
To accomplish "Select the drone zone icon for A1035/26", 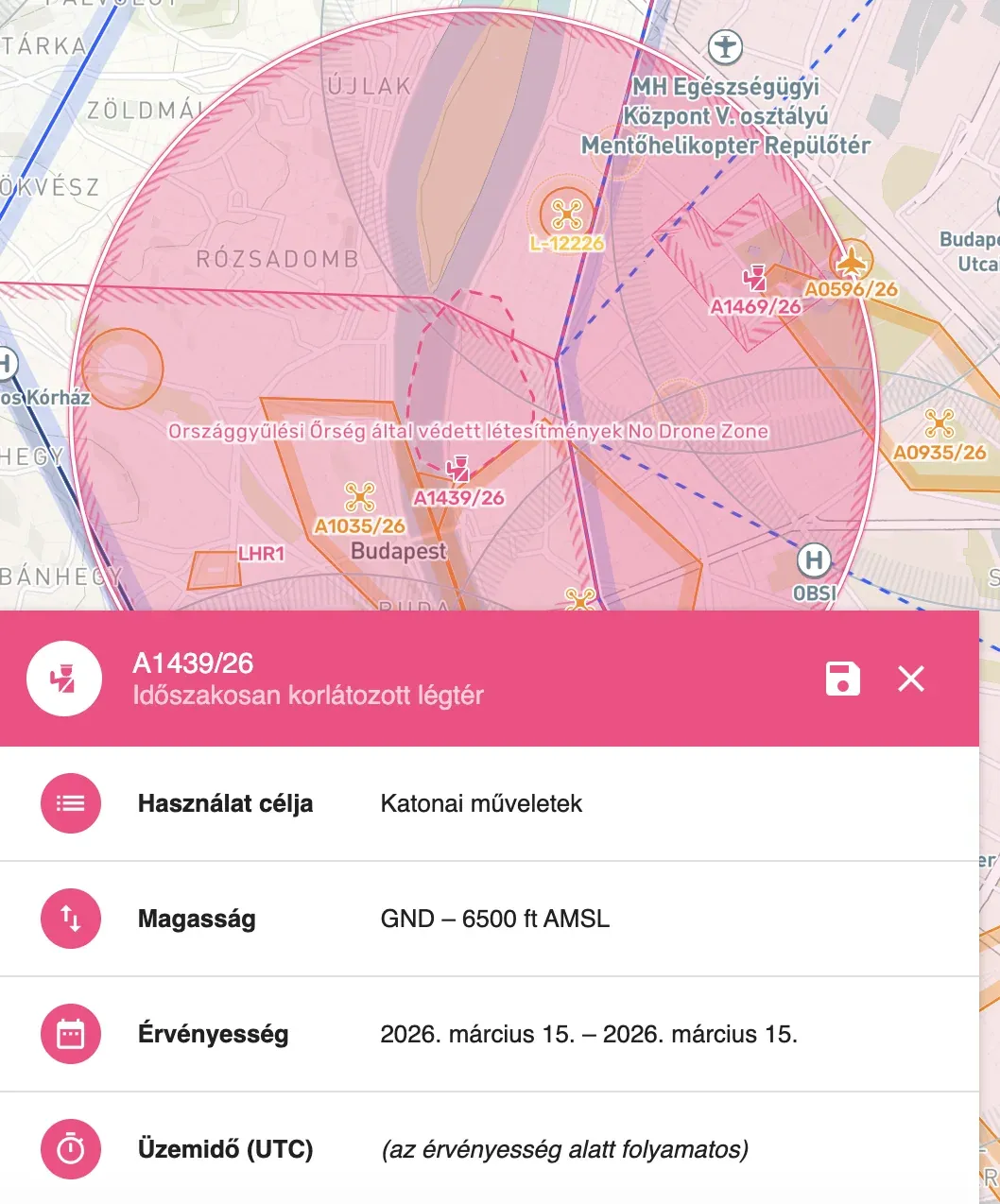I will pos(360,495).
